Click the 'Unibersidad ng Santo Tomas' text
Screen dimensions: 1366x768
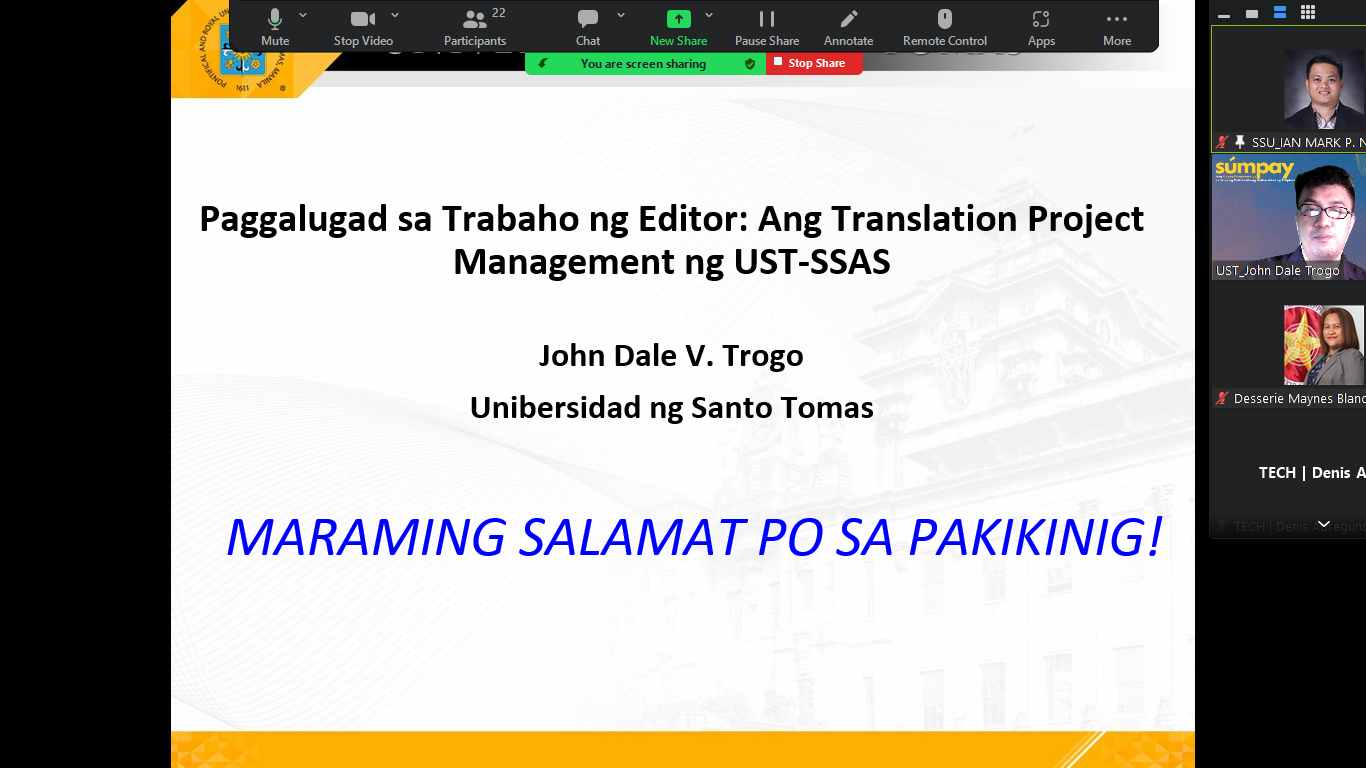coord(672,407)
